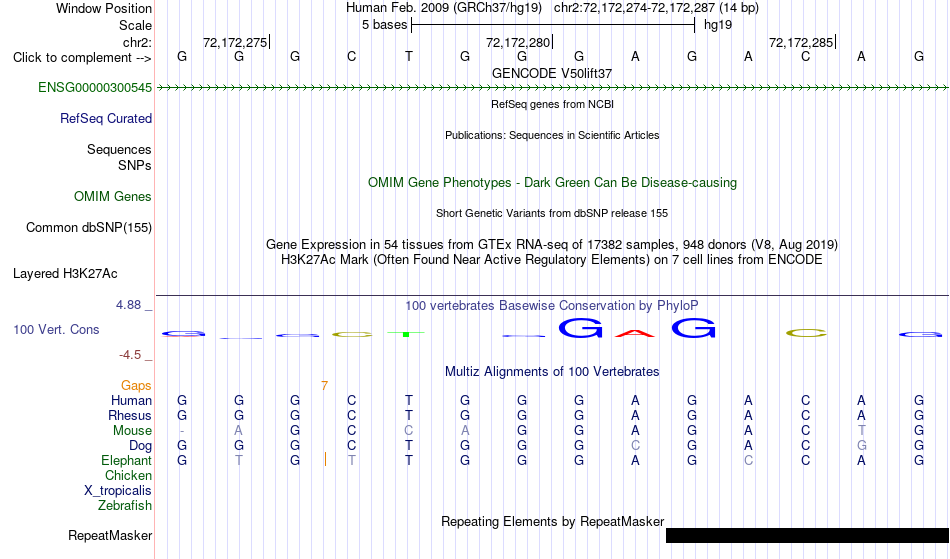Click 'RefSeq genes from NCBI' title
Screen dimensions: 950x559
pyautogui.click(x=553, y=104)
